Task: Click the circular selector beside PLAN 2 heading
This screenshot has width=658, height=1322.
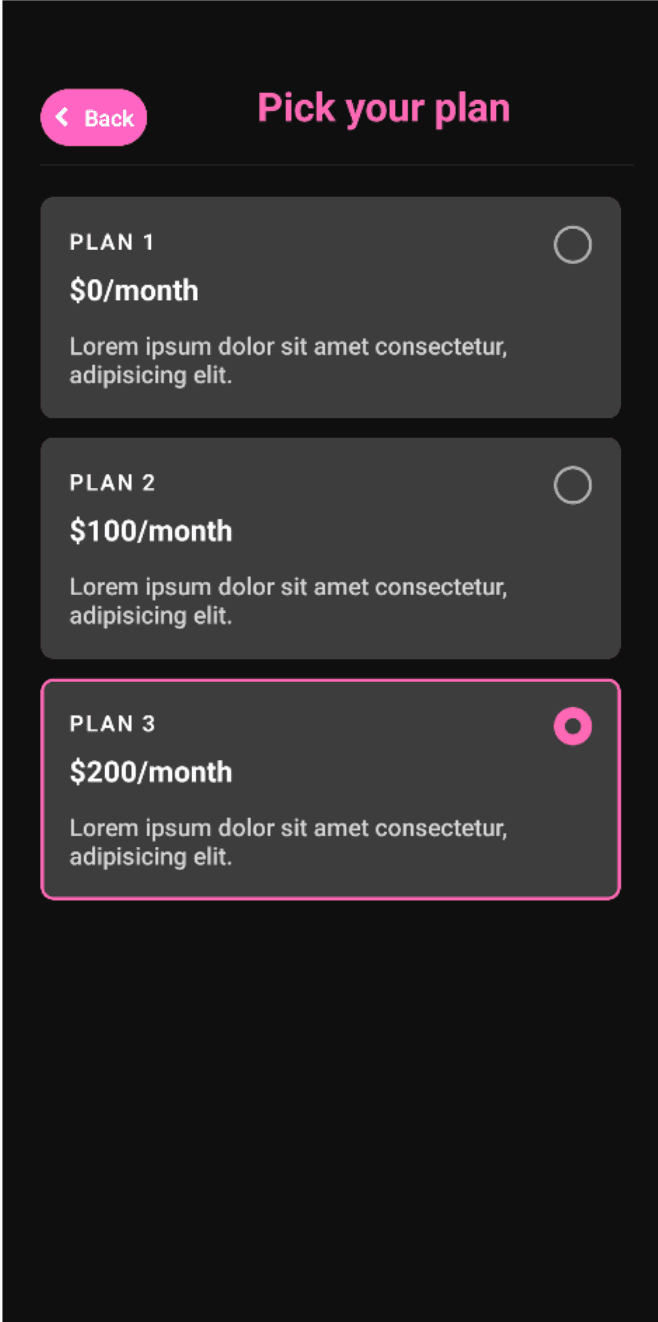Action: [573, 486]
